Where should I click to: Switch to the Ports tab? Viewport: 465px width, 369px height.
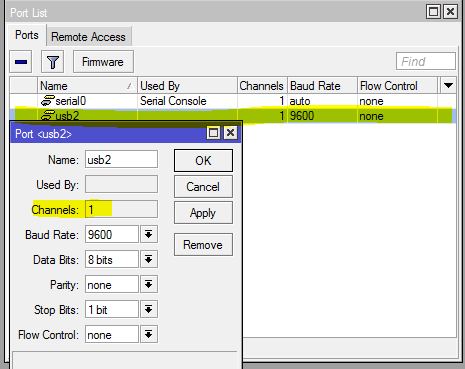click(x=27, y=35)
